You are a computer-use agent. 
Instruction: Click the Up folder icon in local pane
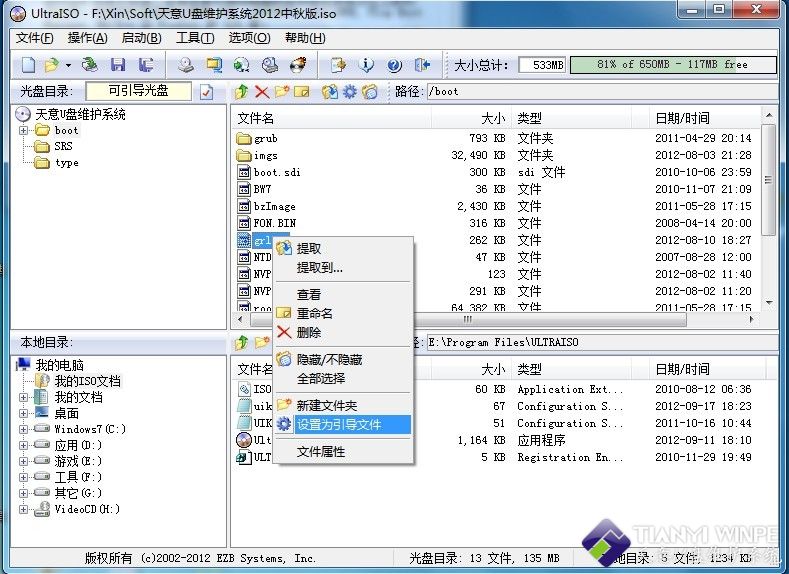point(242,342)
